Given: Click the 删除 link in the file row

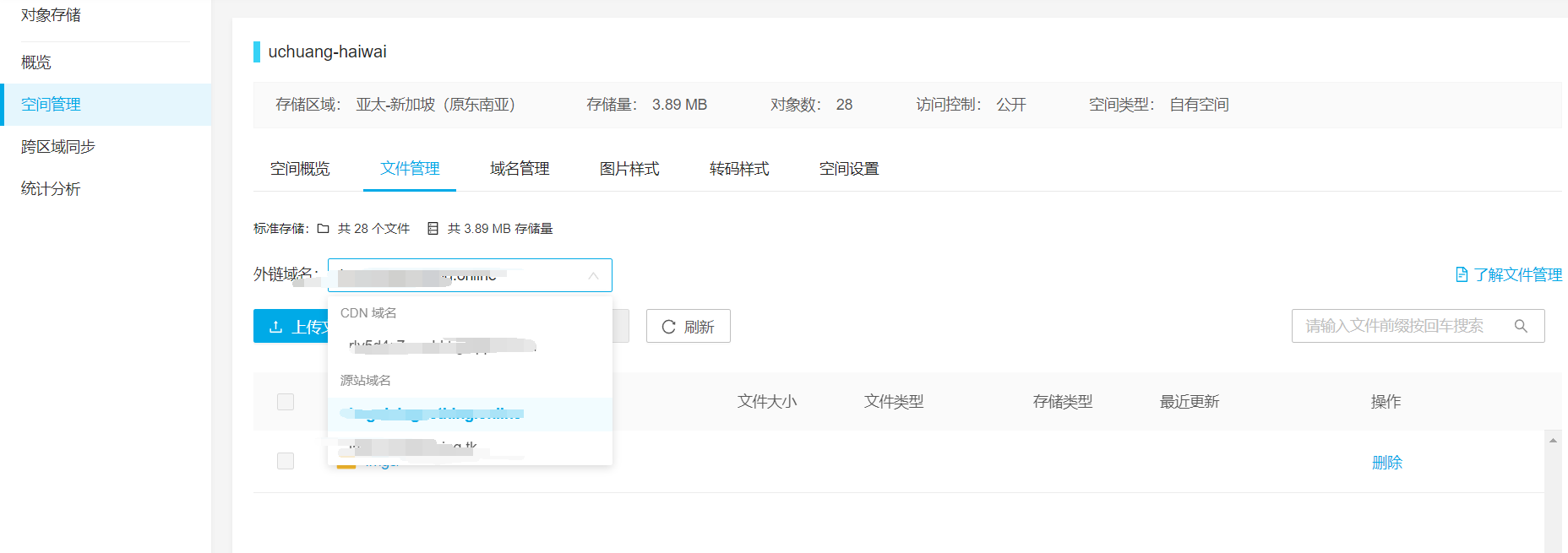Looking at the screenshot, I should click(1386, 462).
